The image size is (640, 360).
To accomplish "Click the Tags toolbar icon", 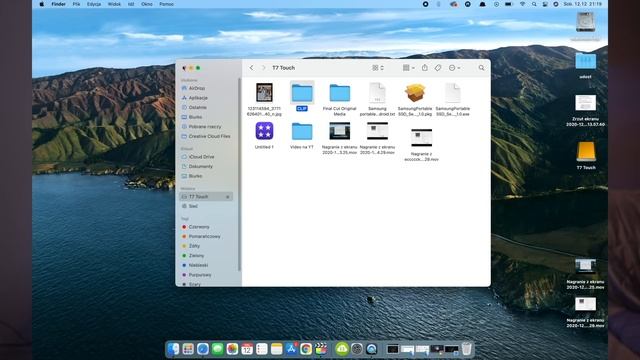I will 438,68.
